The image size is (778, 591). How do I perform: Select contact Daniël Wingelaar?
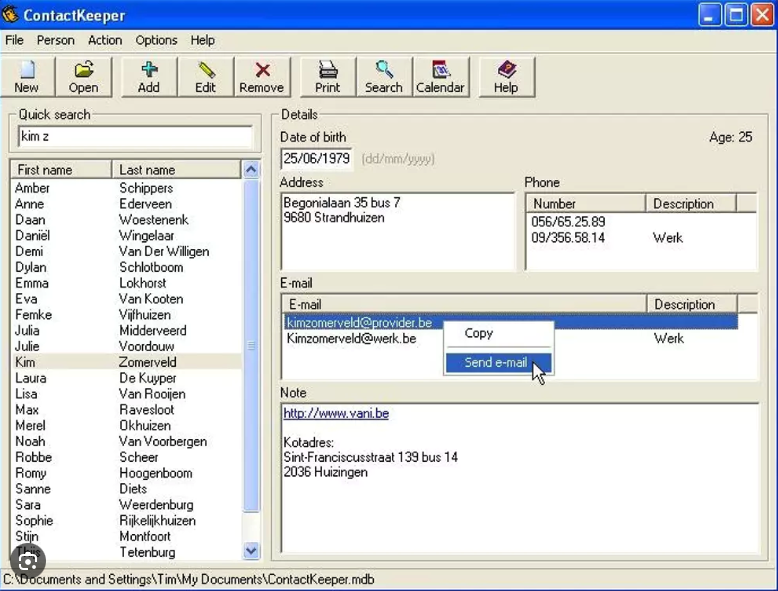[x=127, y=236]
